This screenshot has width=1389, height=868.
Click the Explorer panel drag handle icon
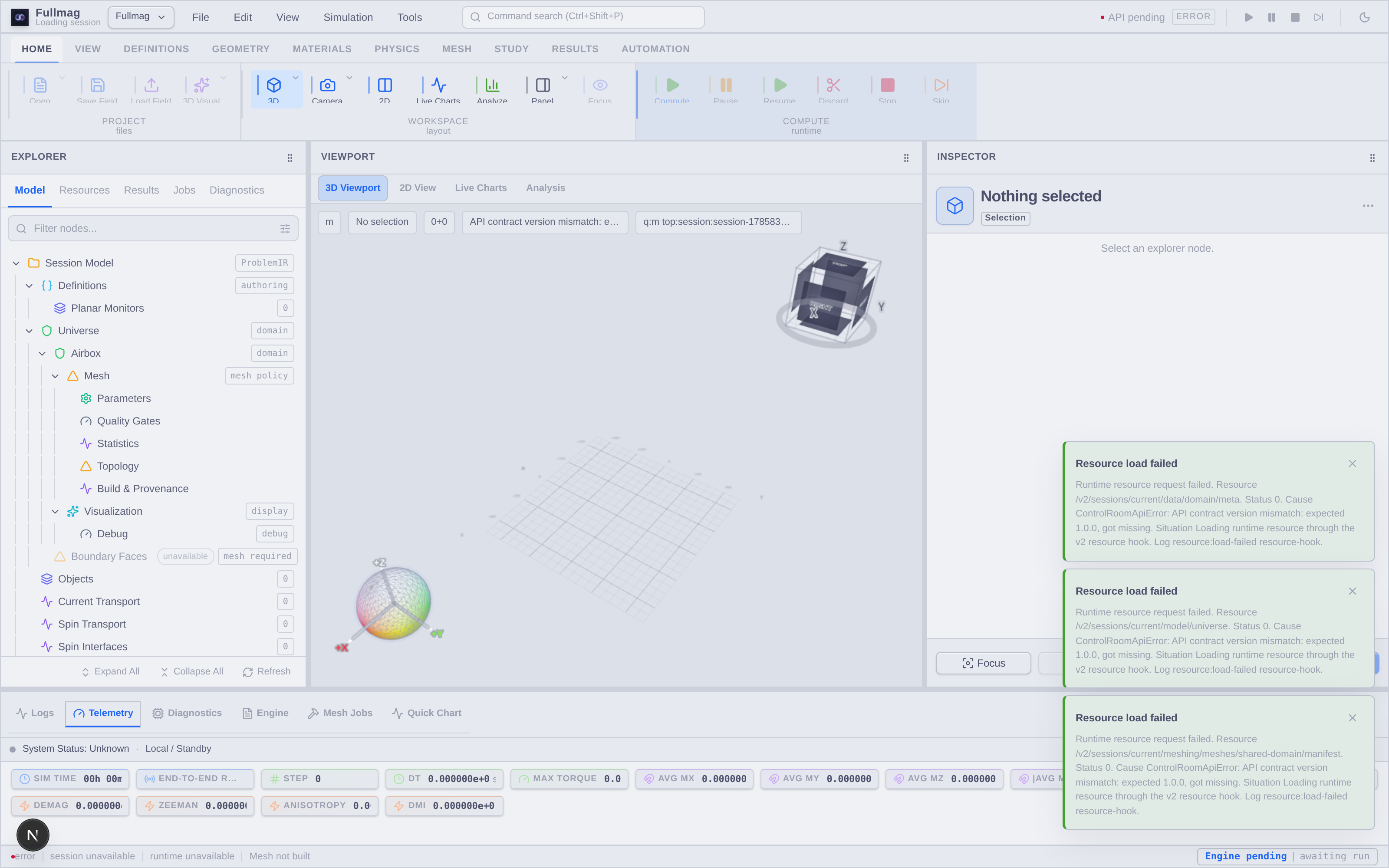point(290,158)
